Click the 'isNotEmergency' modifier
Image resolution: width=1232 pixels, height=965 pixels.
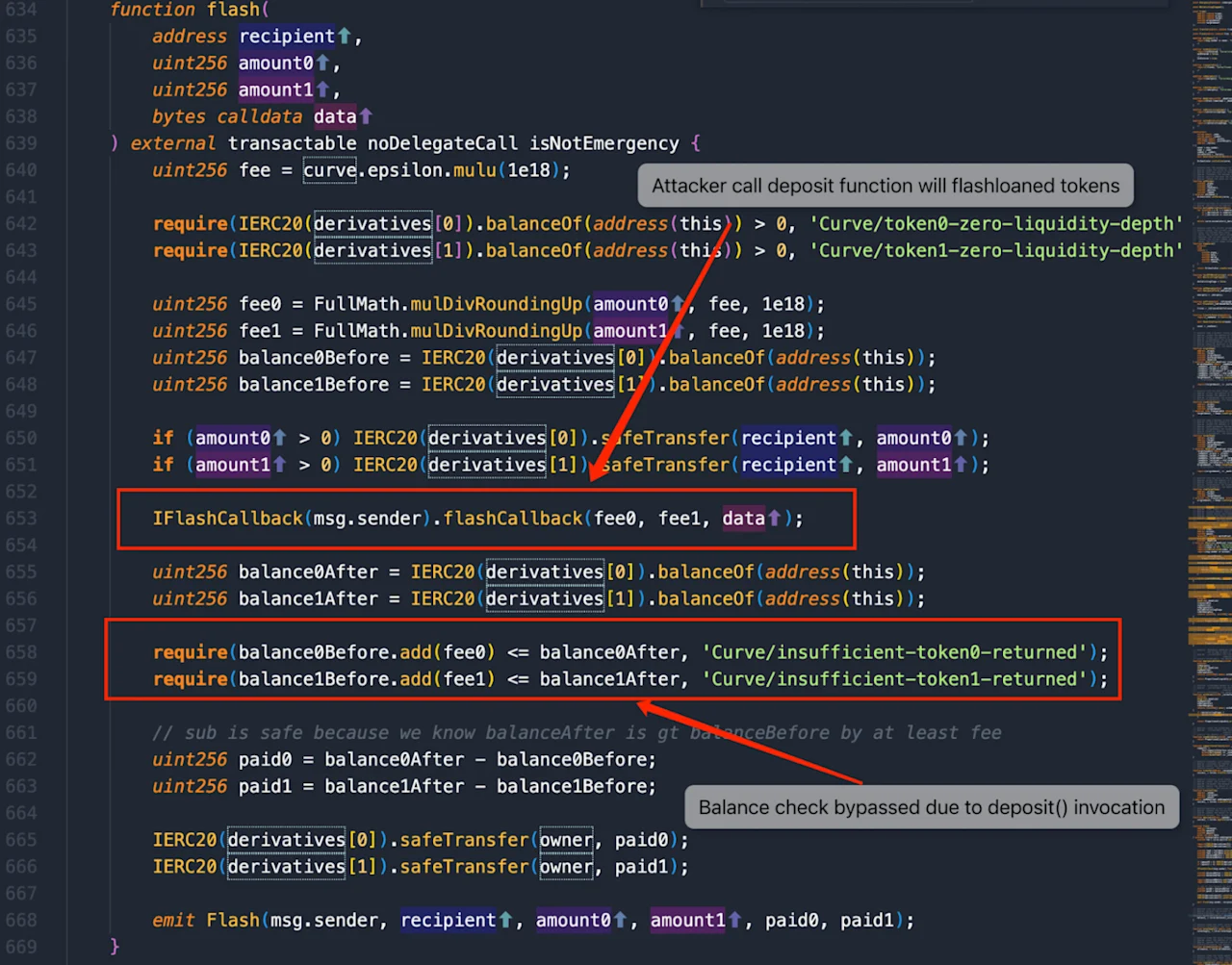click(x=604, y=143)
